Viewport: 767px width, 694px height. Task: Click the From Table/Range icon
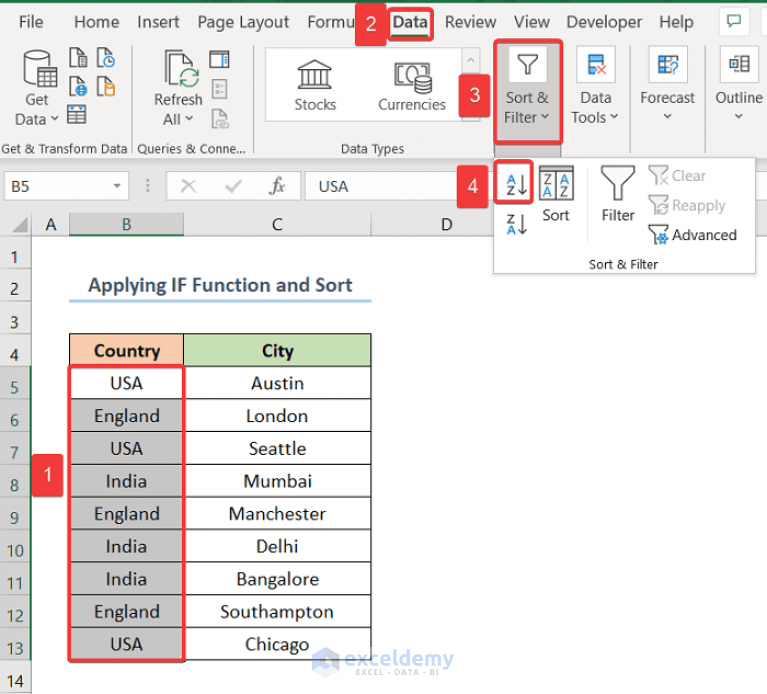click(77, 115)
